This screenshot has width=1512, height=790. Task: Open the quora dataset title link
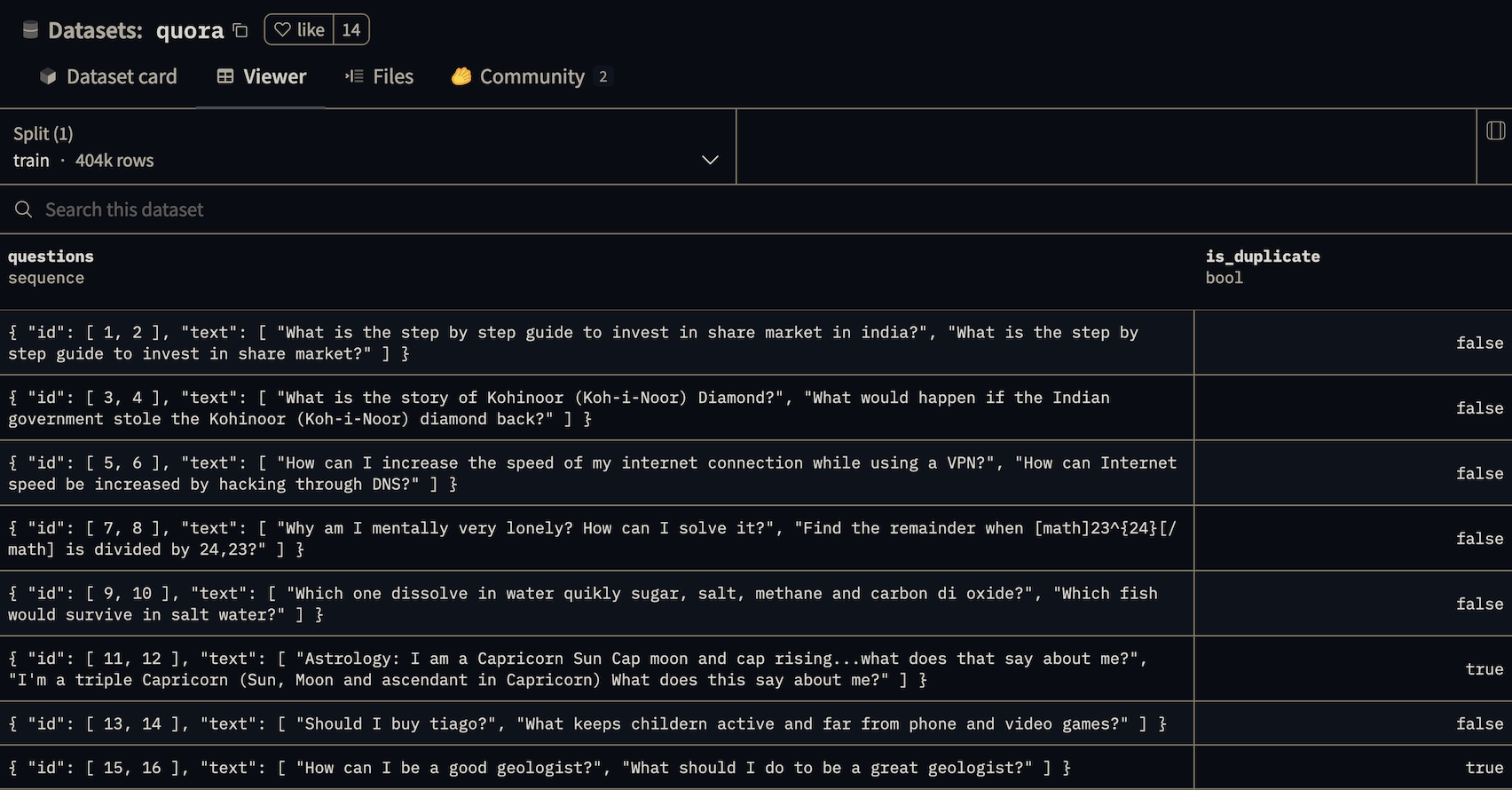tap(190, 30)
